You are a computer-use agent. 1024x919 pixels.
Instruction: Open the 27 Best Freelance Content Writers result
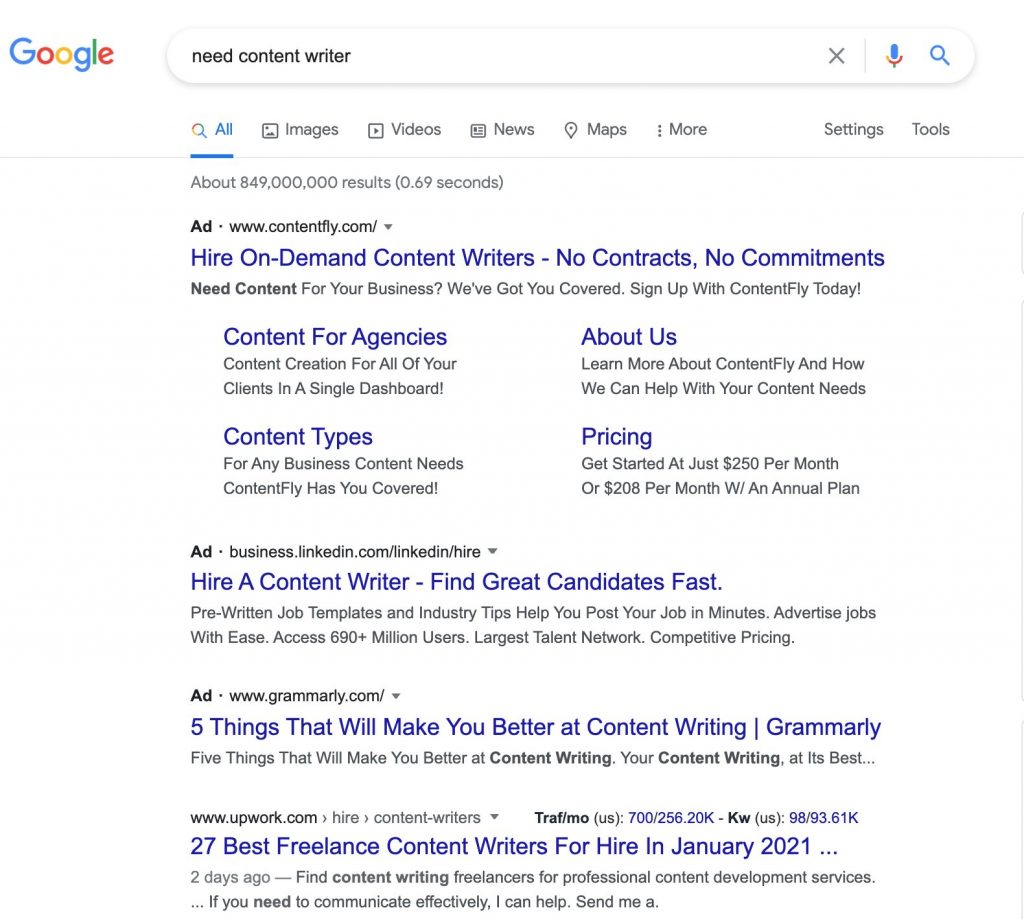[513, 846]
